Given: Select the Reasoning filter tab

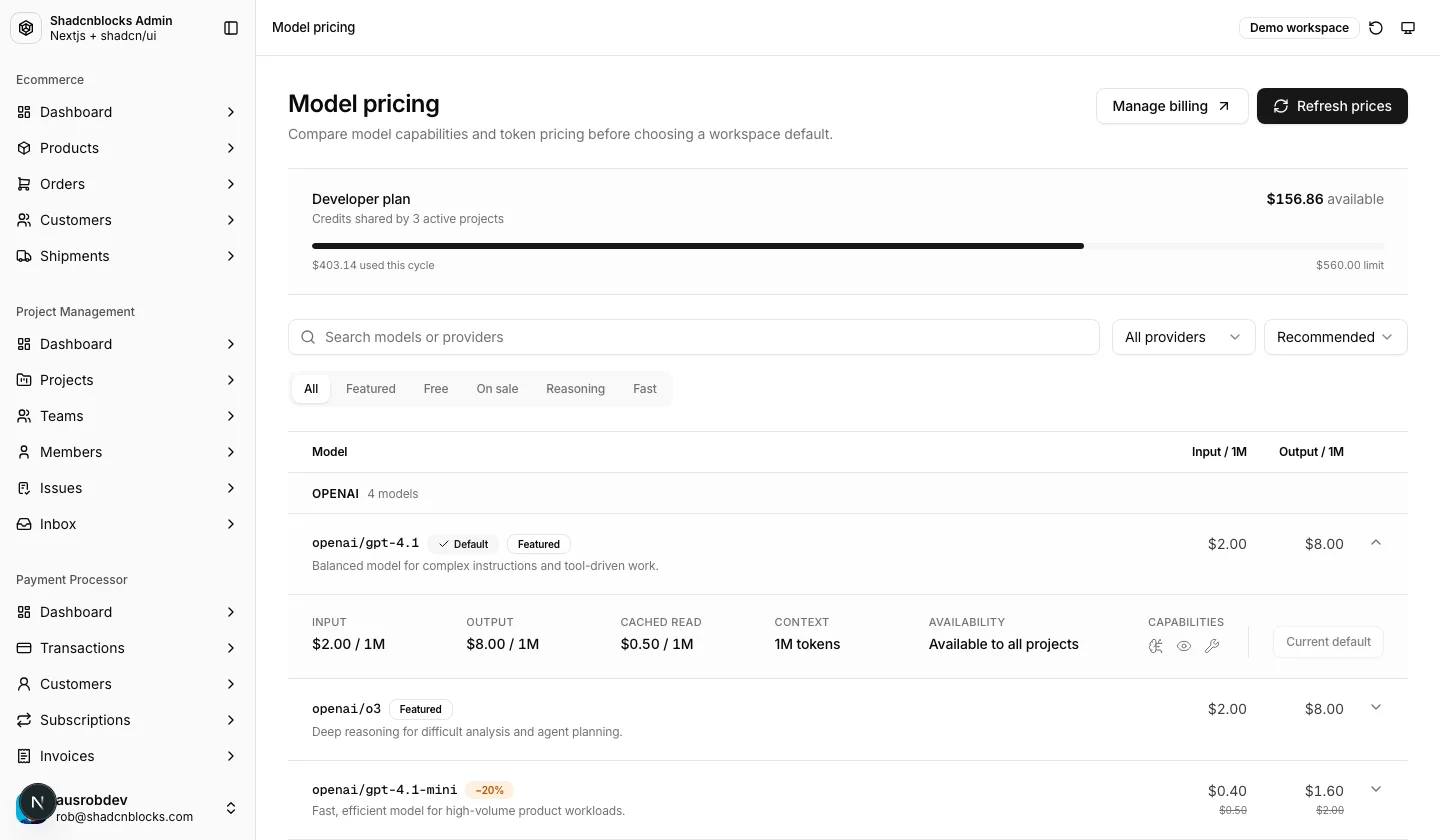Looking at the screenshot, I should (575, 389).
